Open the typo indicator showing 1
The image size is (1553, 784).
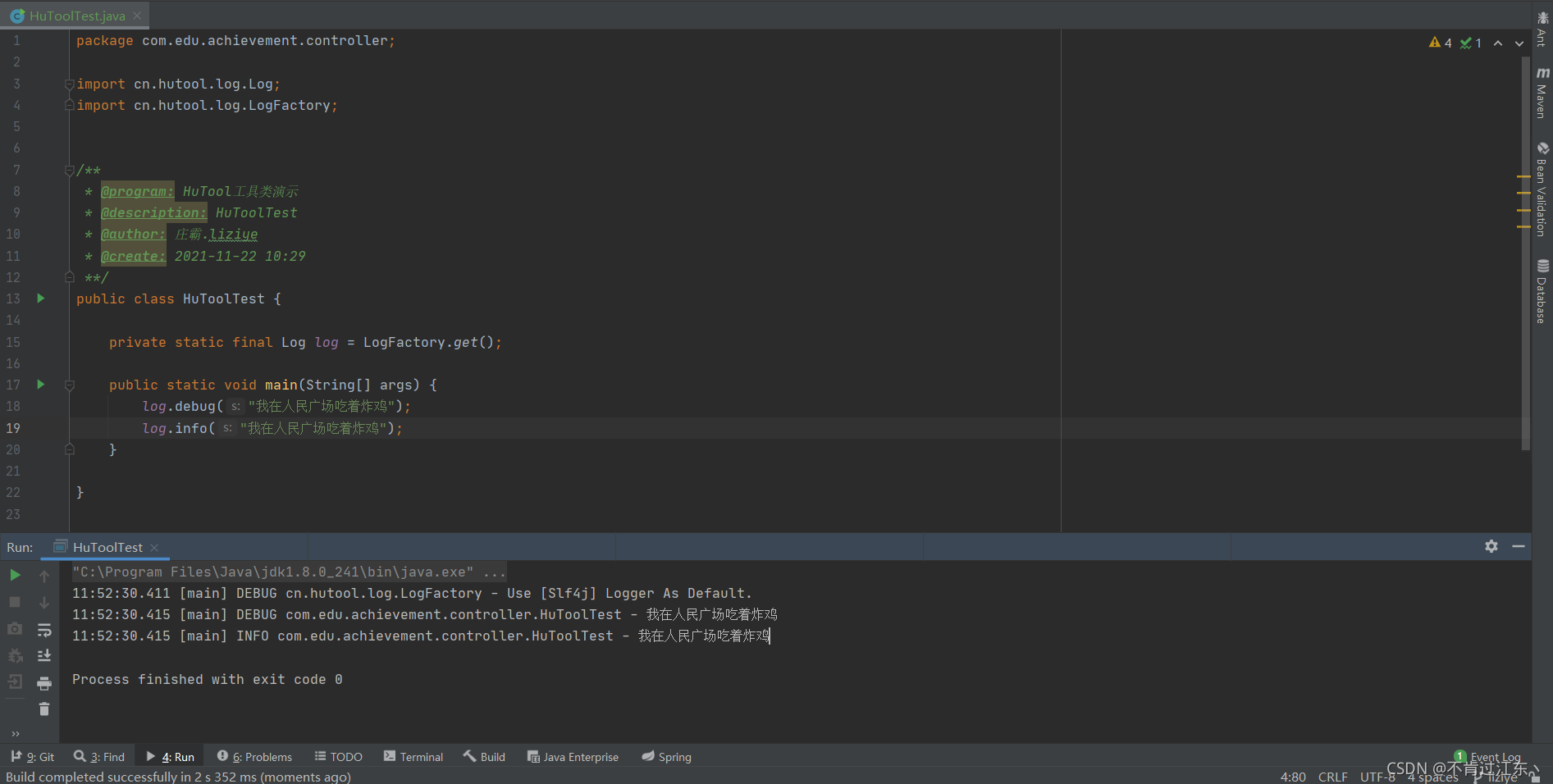(1471, 43)
